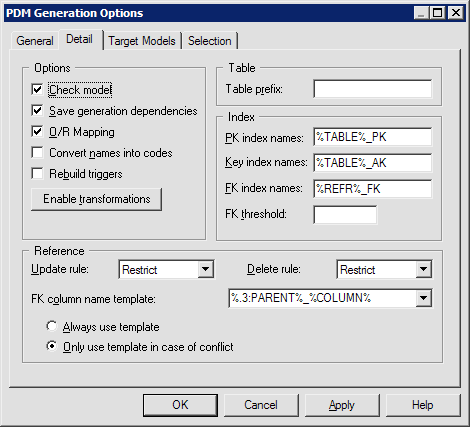Tick the Rebuild triggers checkbox
470x427 pixels.
[x=37, y=173]
